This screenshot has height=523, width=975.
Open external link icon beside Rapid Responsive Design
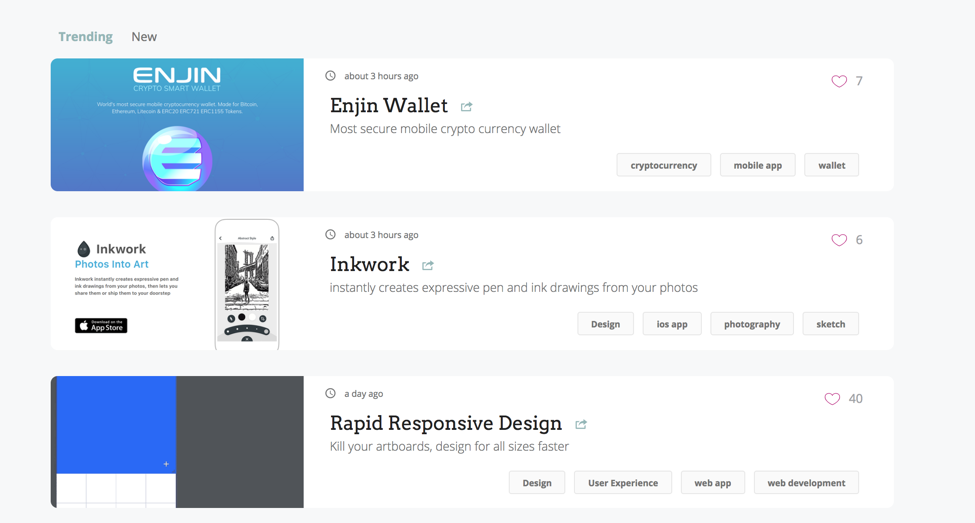click(x=581, y=424)
